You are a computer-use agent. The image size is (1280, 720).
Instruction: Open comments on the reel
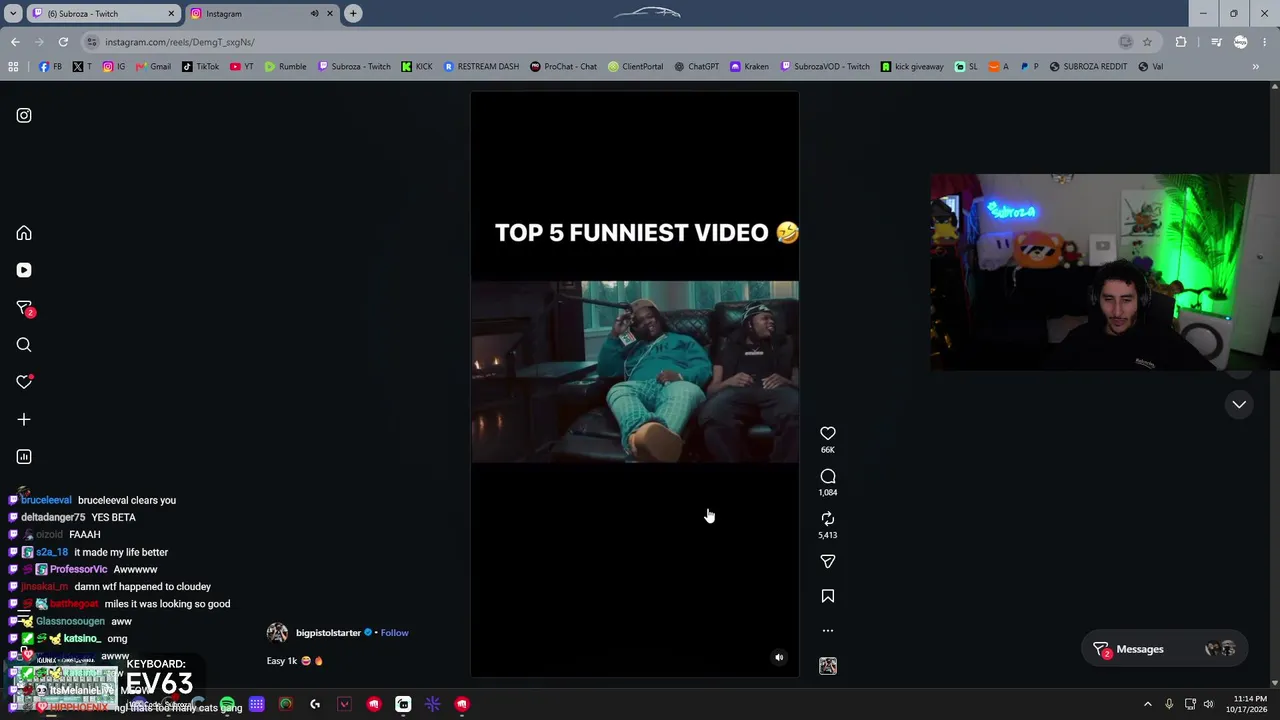(828, 476)
